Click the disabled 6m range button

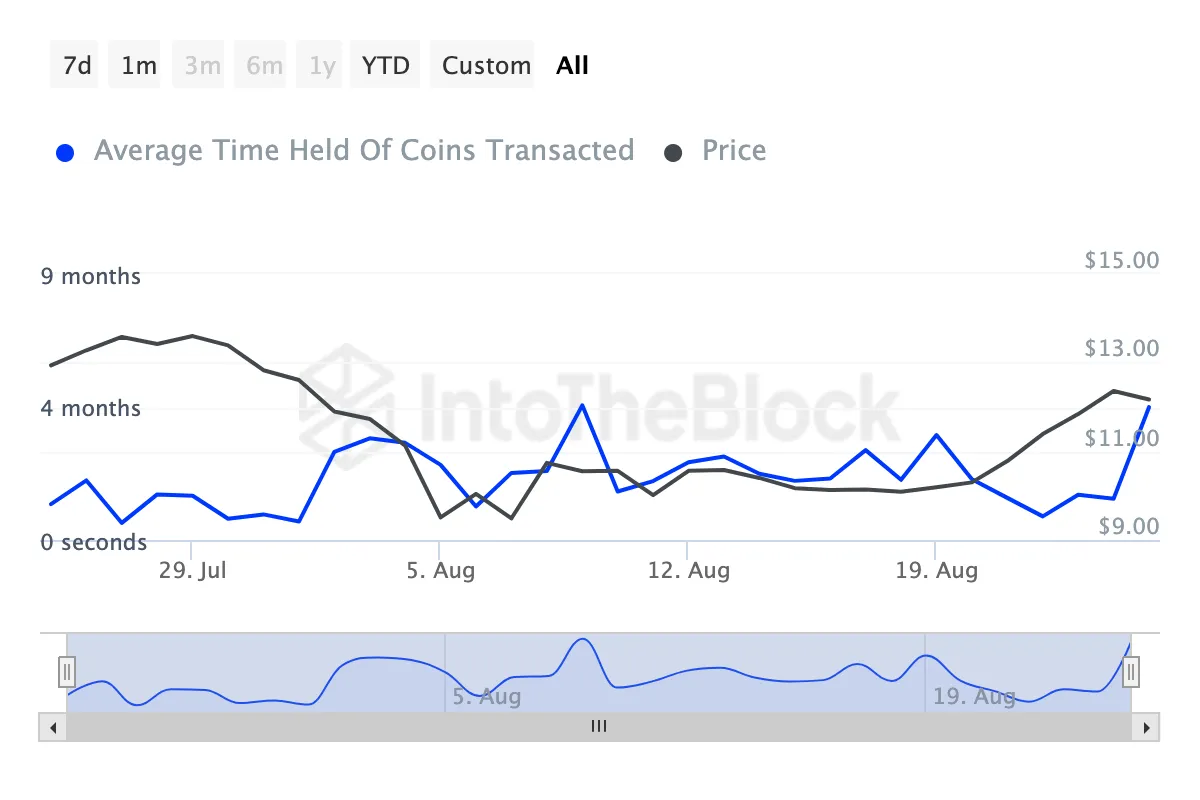point(264,66)
